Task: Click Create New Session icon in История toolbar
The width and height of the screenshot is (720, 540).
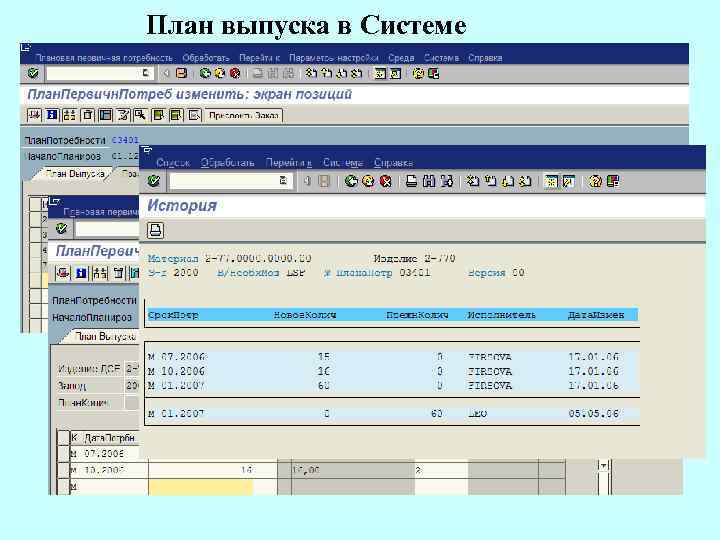Action: point(551,181)
